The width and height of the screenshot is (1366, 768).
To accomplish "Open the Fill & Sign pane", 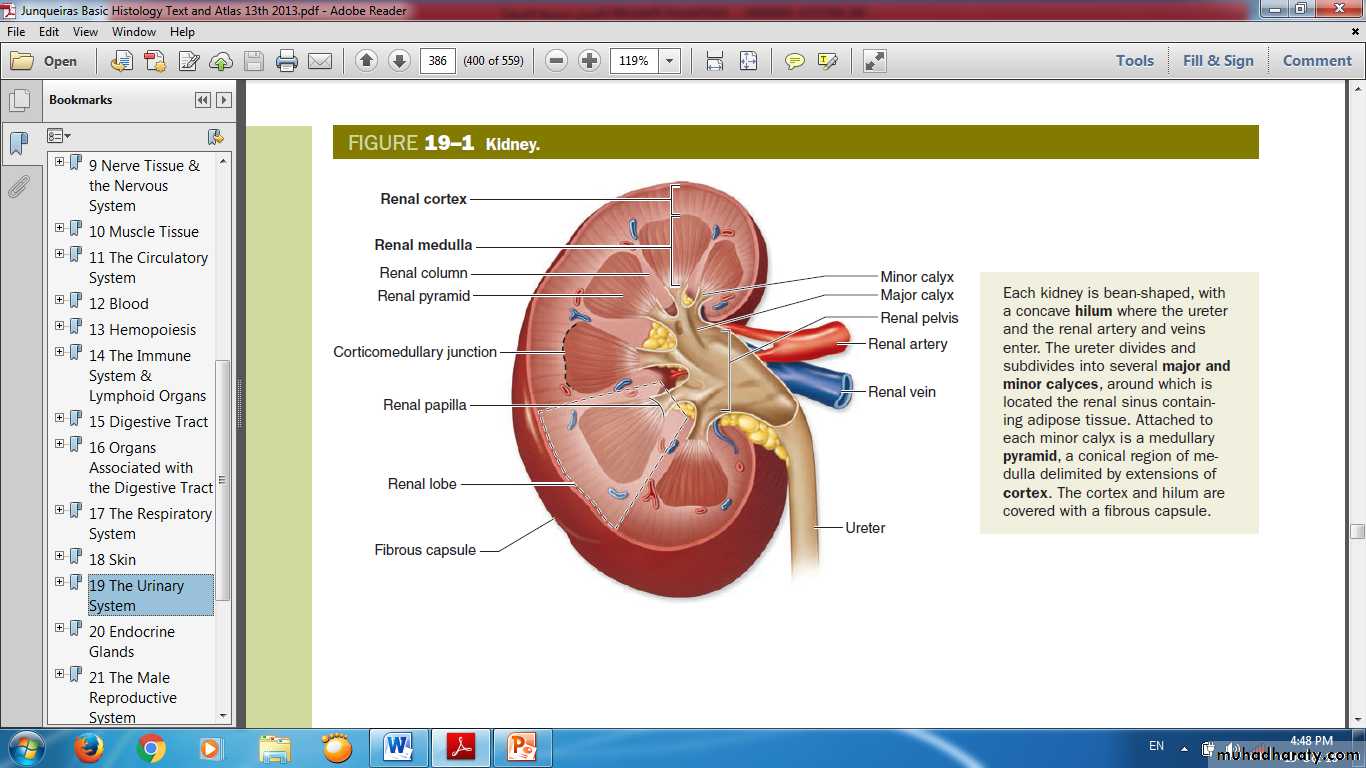I will [x=1217, y=61].
